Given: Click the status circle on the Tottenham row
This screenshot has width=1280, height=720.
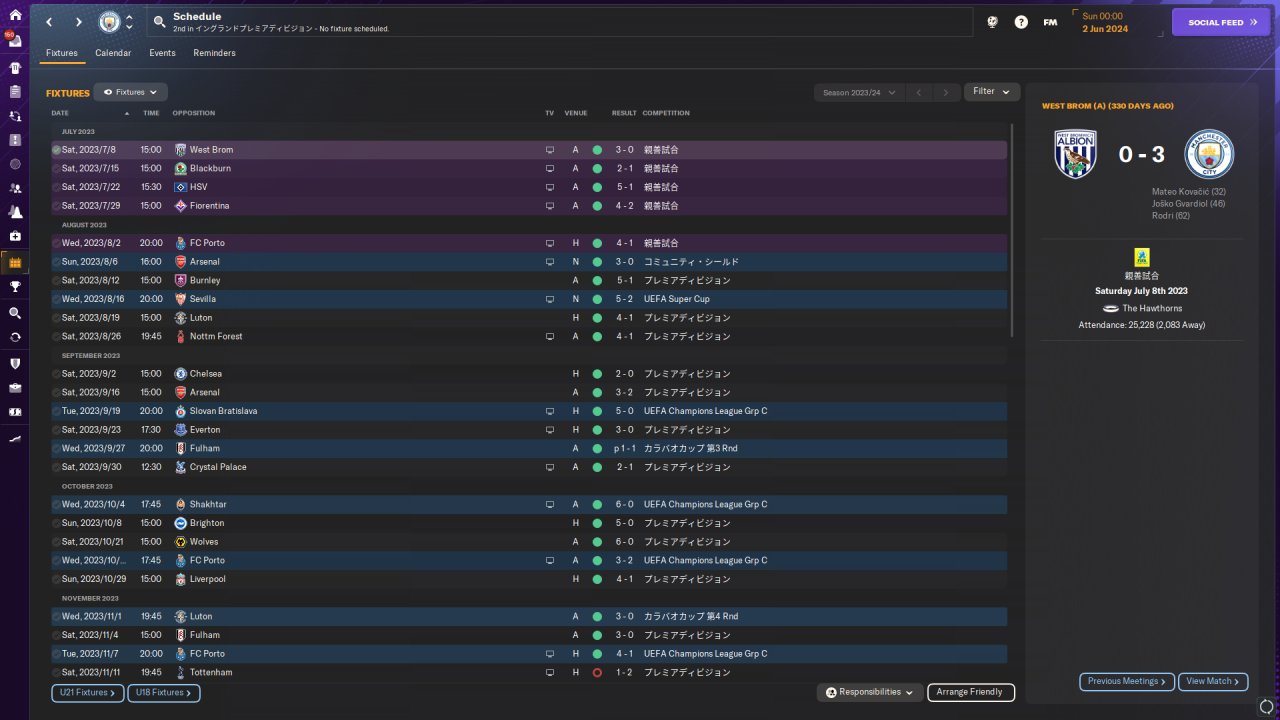Looking at the screenshot, I should click(56, 673).
